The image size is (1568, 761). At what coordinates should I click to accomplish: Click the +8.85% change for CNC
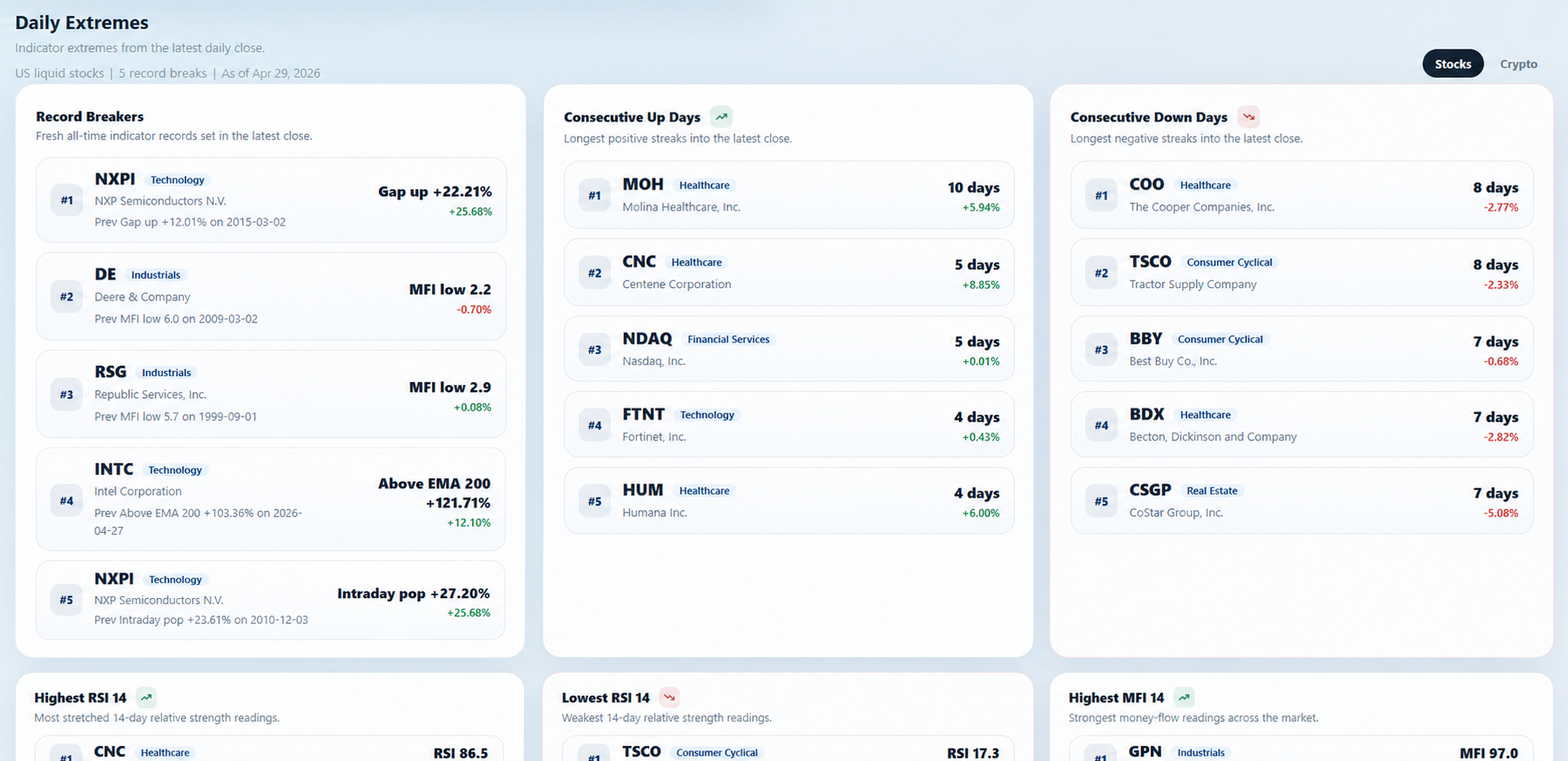tap(981, 285)
